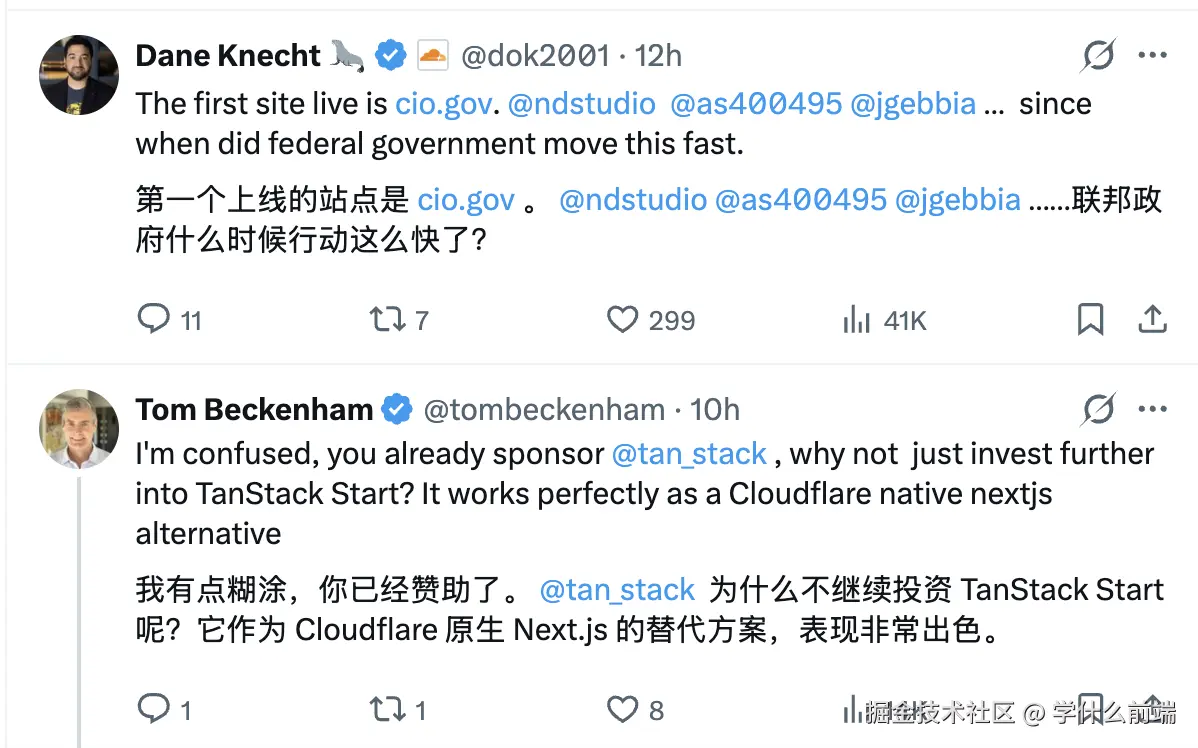1198x748 pixels.
Task: Reply to Tom Beckenham's tweet
Action: (x=153, y=710)
